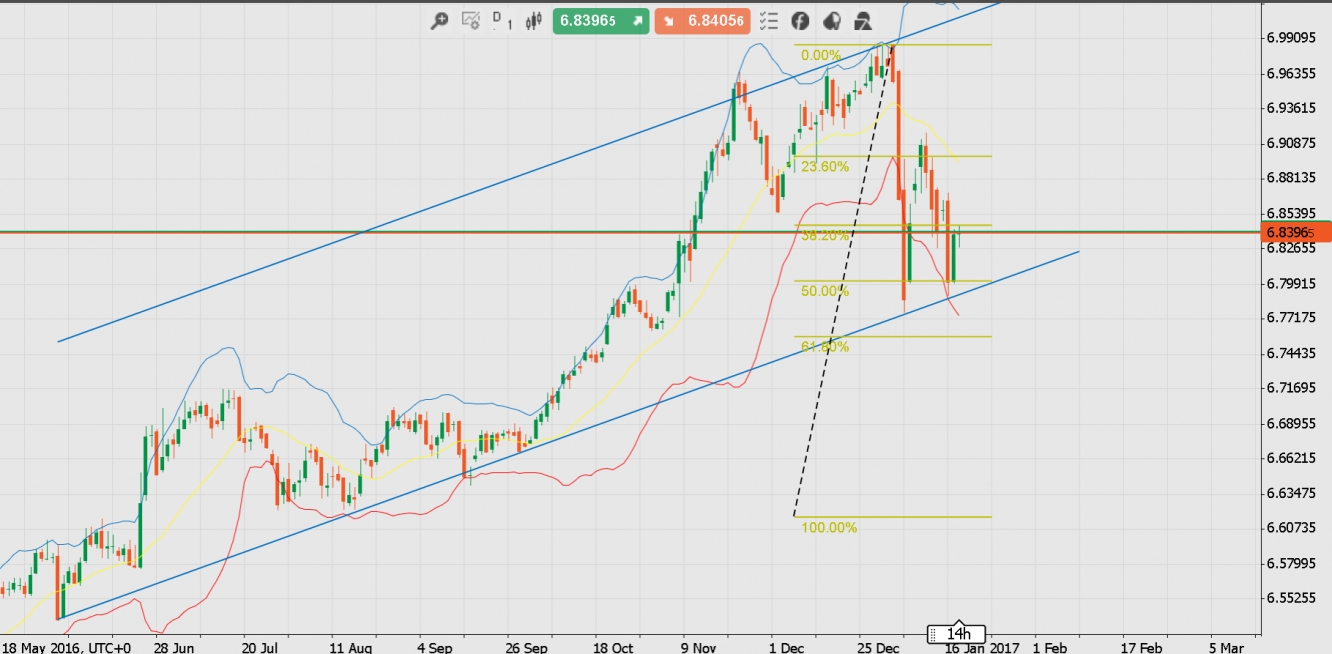Click the 6.93615 price axis label
Image resolution: width=1332 pixels, height=654 pixels.
coord(1290,108)
